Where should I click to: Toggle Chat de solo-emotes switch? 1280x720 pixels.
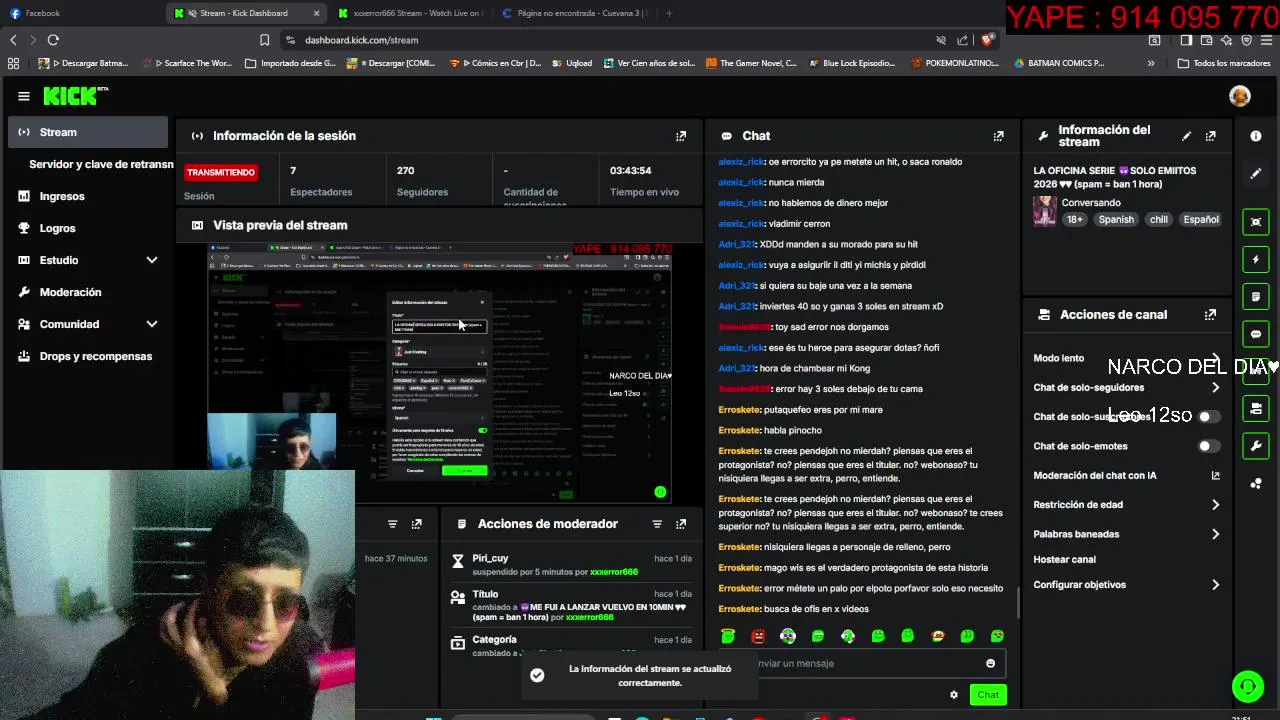1209,446
